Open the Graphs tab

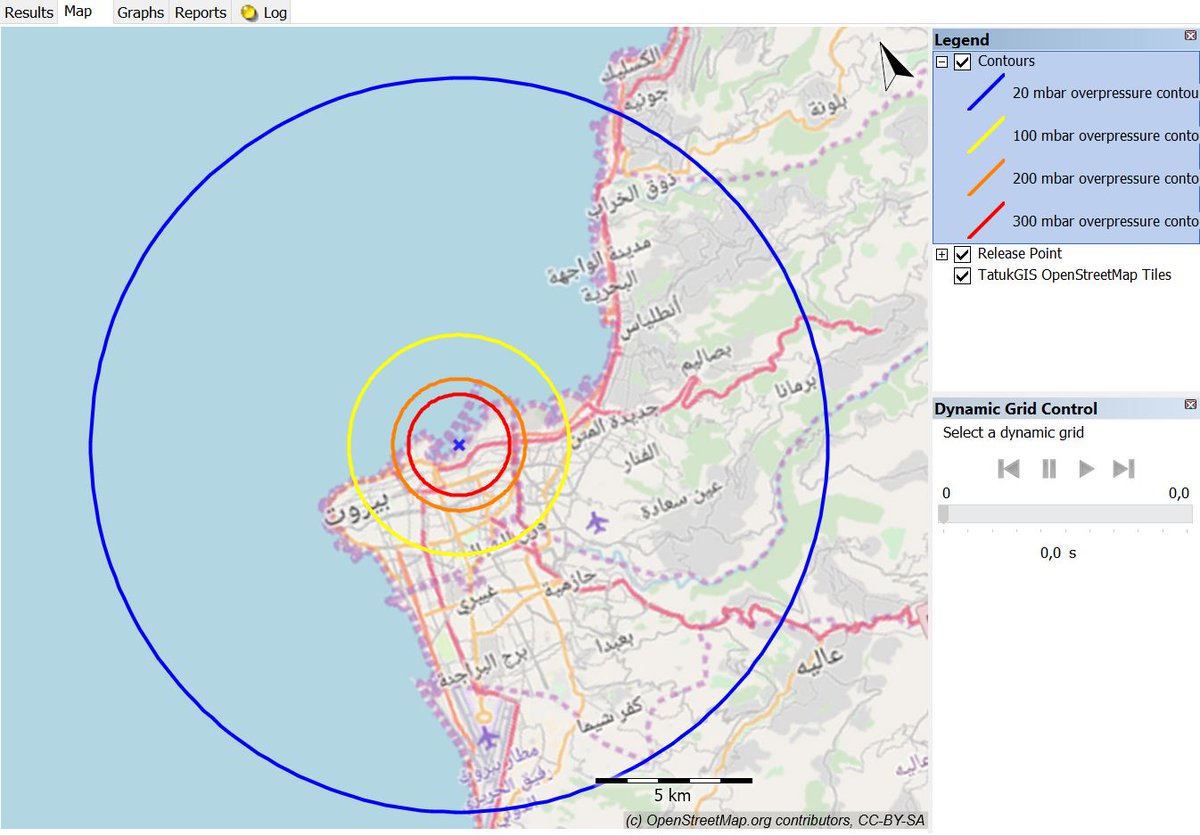140,13
